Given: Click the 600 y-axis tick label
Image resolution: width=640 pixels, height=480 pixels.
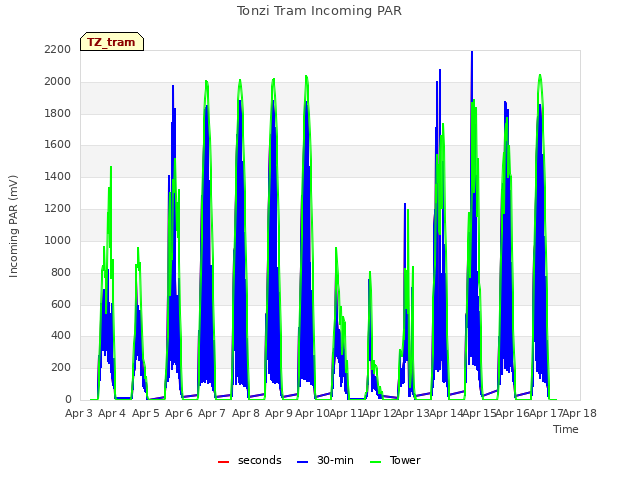Looking at the screenshot, I should coord(61,304).
